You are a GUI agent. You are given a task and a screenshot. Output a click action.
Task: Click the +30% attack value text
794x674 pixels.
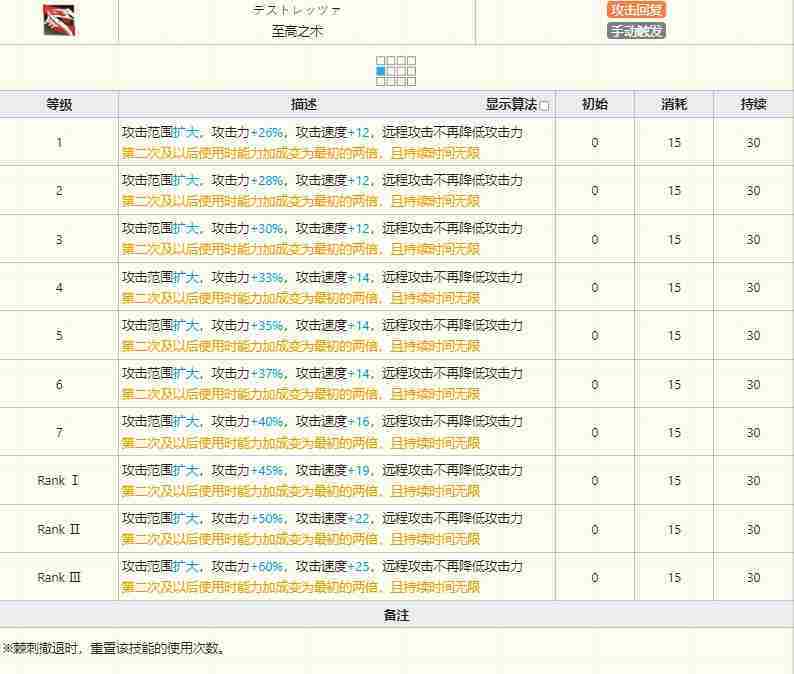tap(267, 229)
